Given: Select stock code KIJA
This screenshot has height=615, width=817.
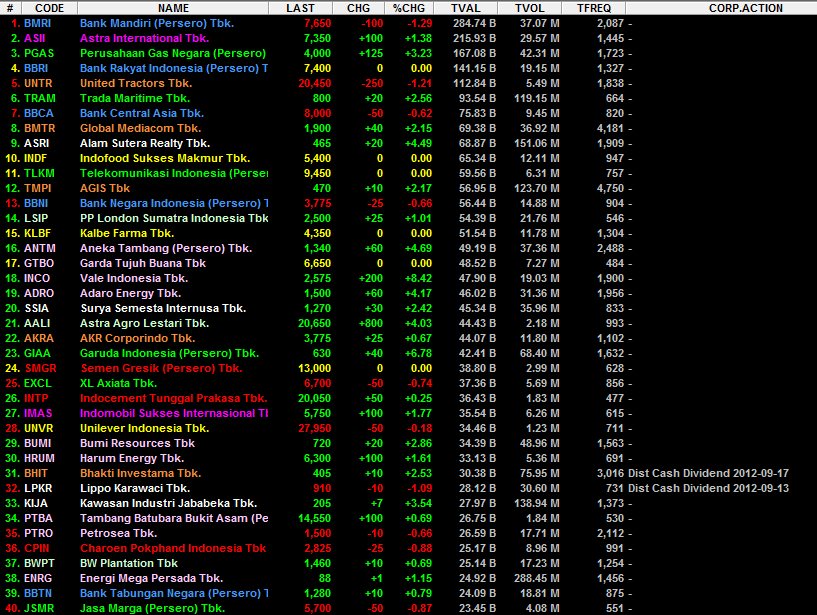Looking at the screenshot, I should (35, 504).
